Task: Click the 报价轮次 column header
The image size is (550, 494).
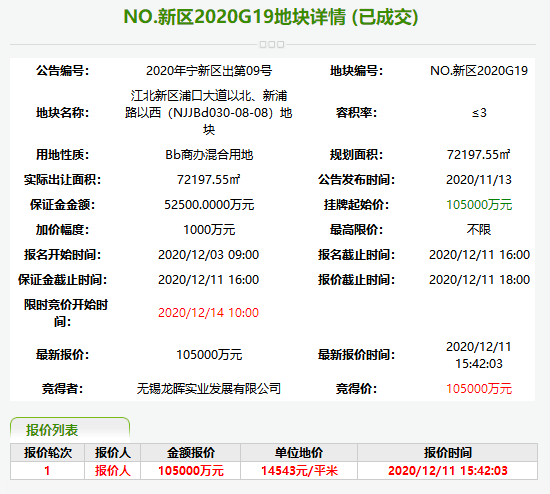Action: click(x=48, y=453)
